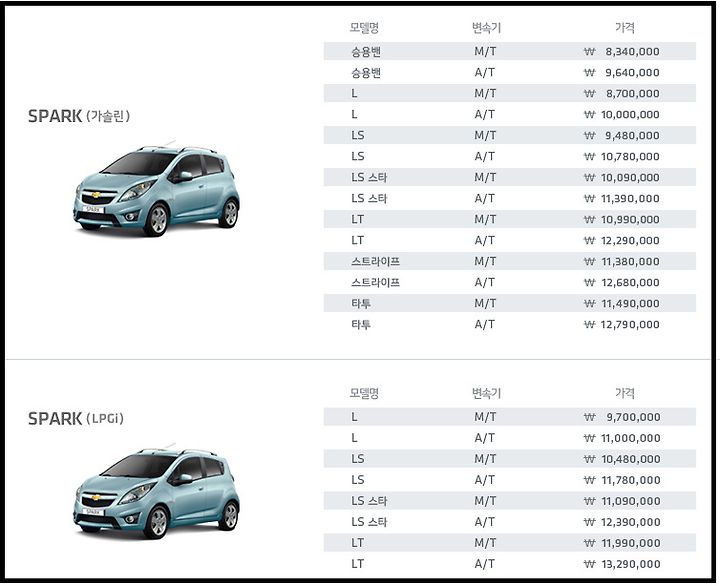
Task: Click the price ₩ 11,380,000
Action: click(621, 261)
